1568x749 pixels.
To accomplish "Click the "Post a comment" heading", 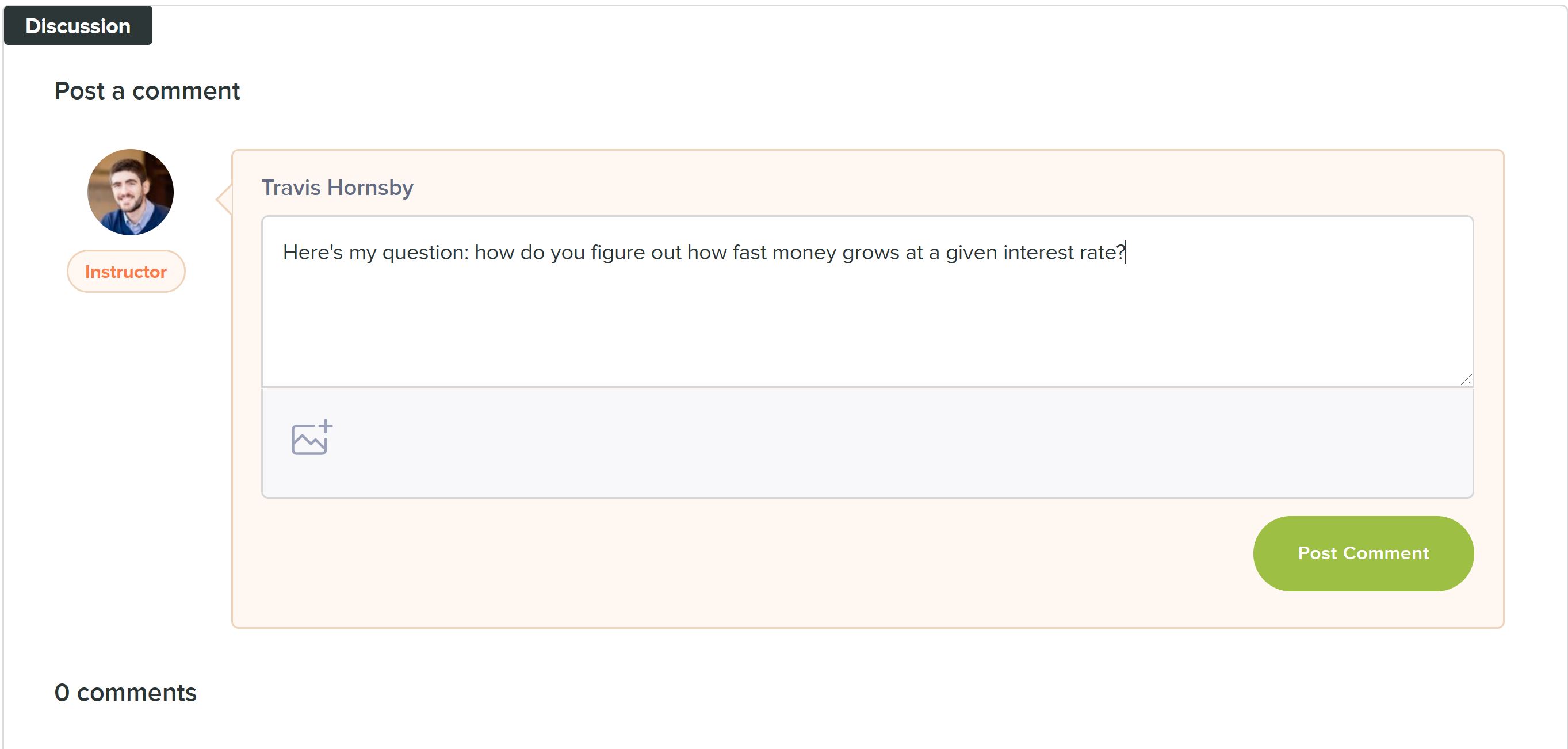I will tap(147, 91).
